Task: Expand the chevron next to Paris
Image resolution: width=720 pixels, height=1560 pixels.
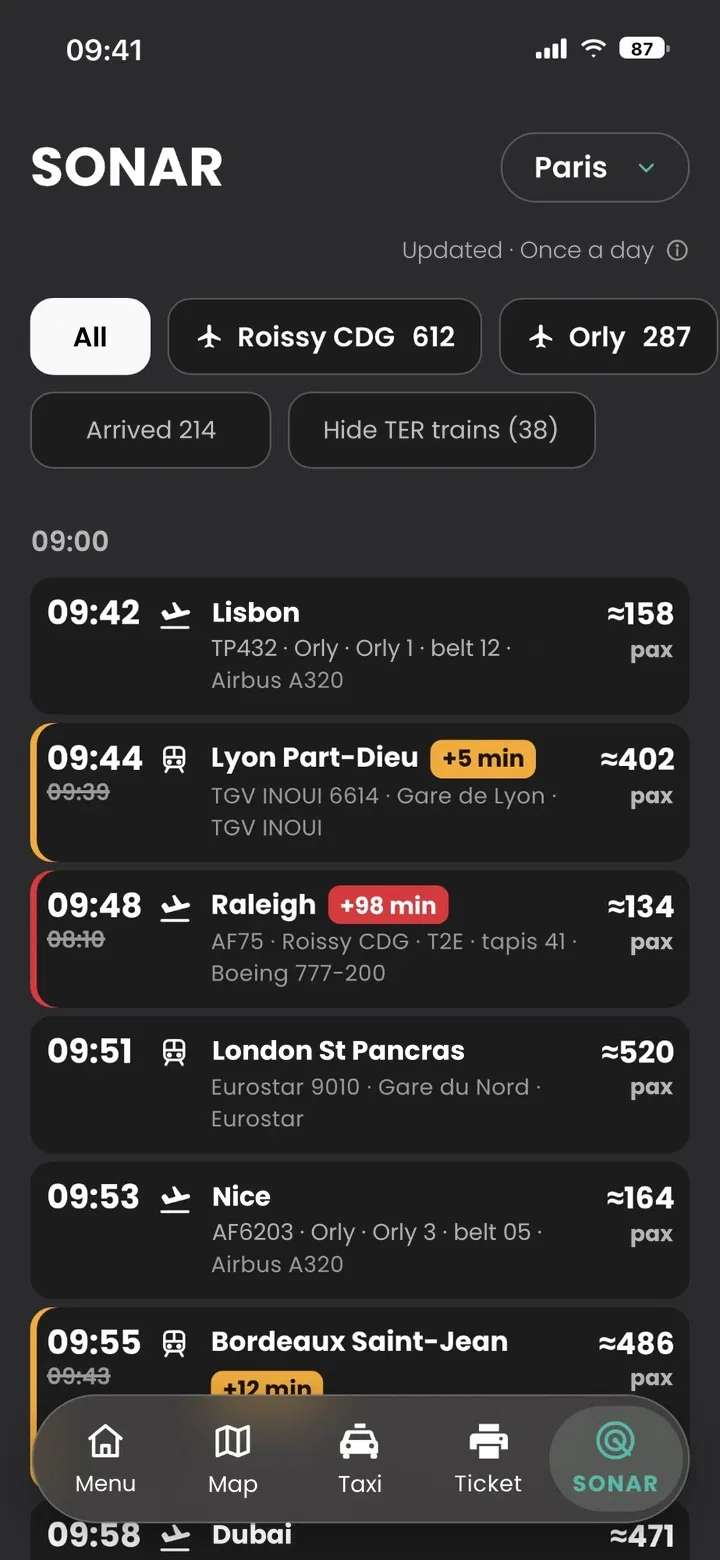Action: click(x=646, y=168)
